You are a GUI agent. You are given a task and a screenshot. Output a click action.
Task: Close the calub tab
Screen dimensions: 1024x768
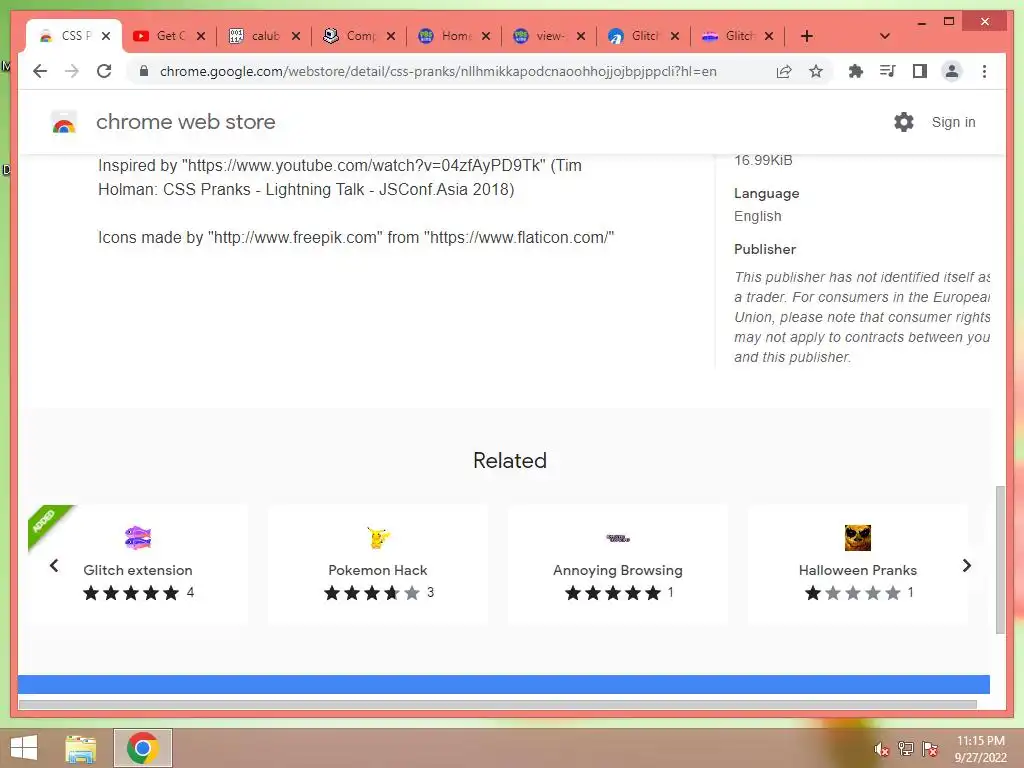296,36
